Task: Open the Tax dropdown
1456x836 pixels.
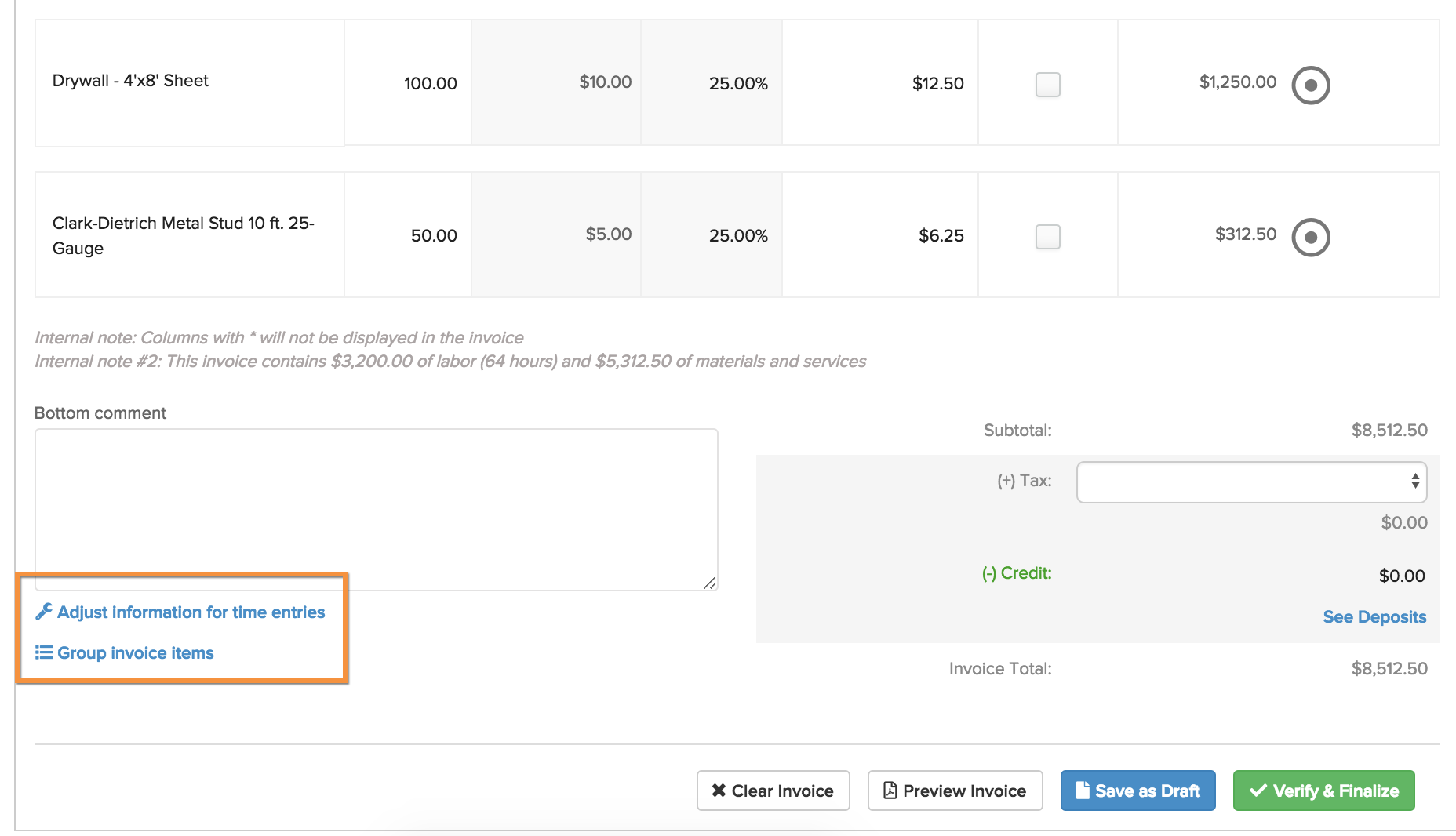Action: click(x=1251, y=482)
